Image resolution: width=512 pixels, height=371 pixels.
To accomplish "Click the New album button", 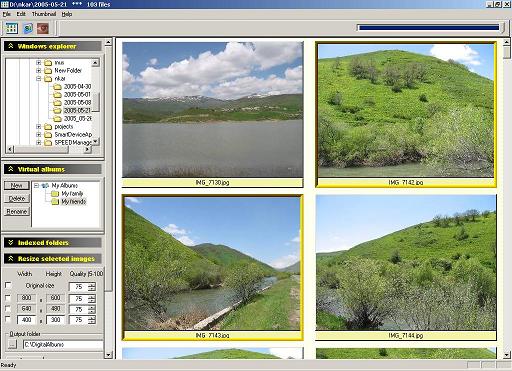I will point(17,185).
